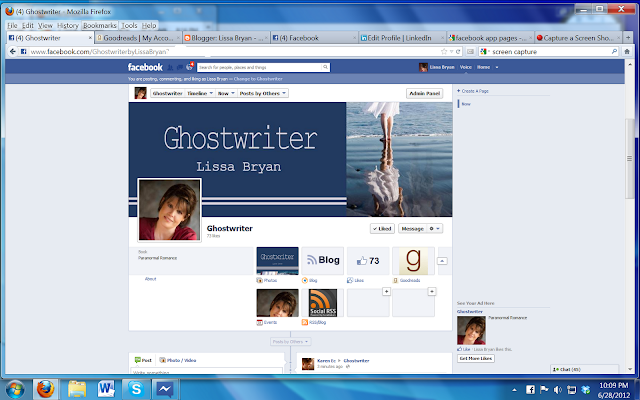Click the volume speaker tray icon
The height and width of the screenshot is (400, 640).
coord(558,390)
